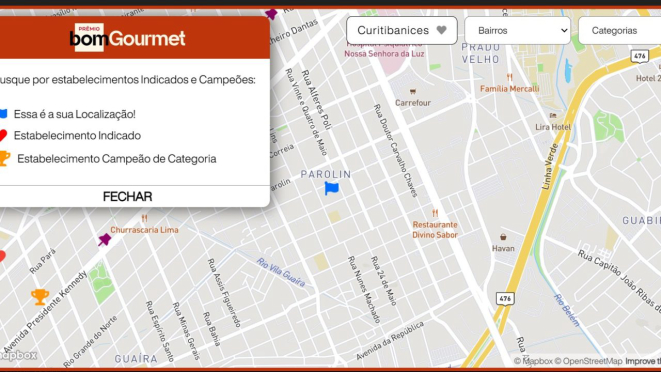Click the heart icon in Curitibanices button
The image size is (661, 372).
441,30
